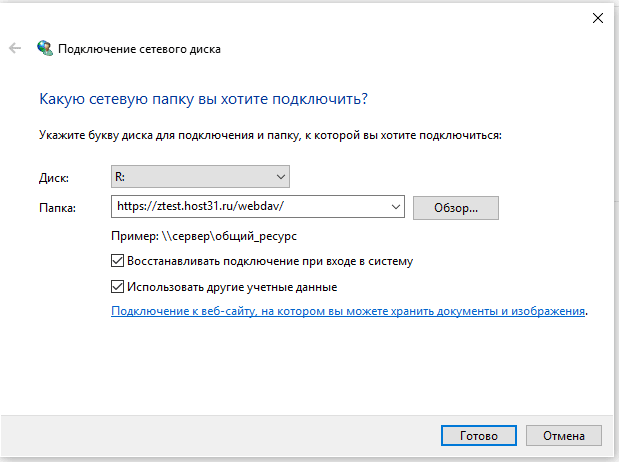Click the instruction line 'Укажите букву диска...'
619x462 pixels.
[270, 134]
